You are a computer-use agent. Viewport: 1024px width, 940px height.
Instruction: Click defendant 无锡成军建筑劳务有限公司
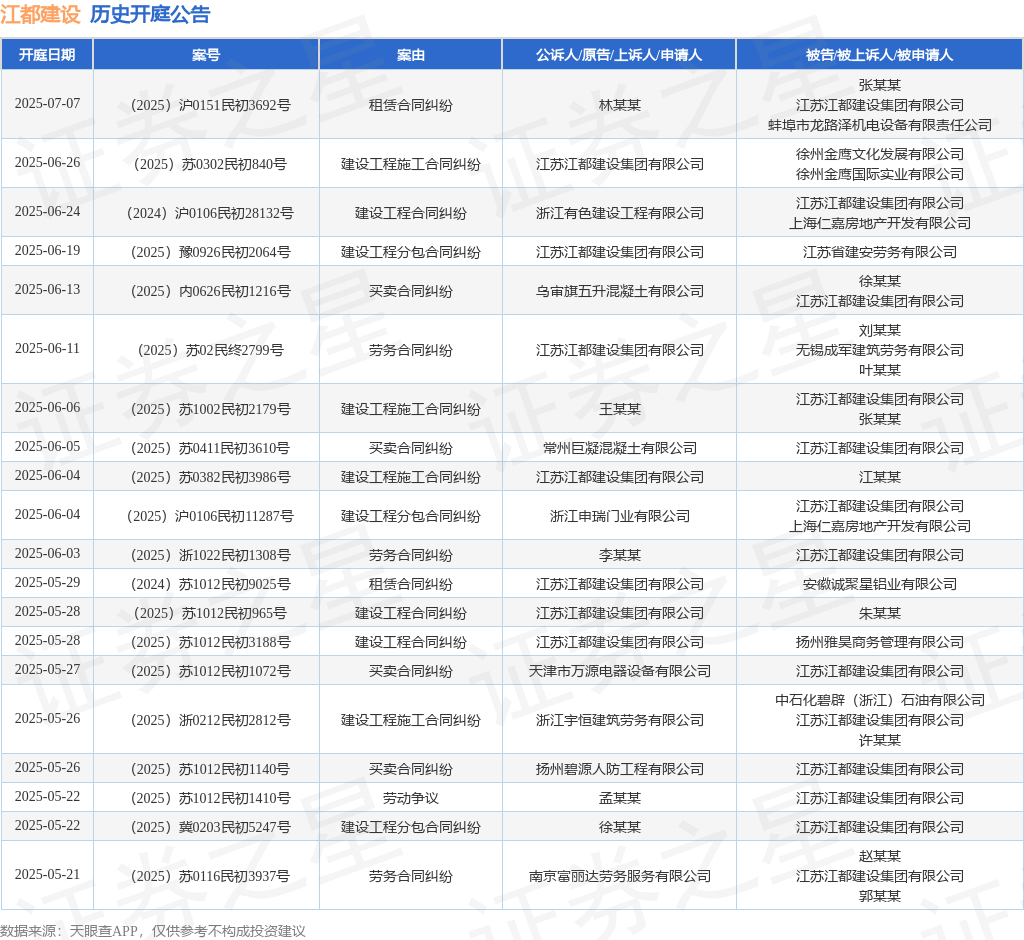[880, 350]
